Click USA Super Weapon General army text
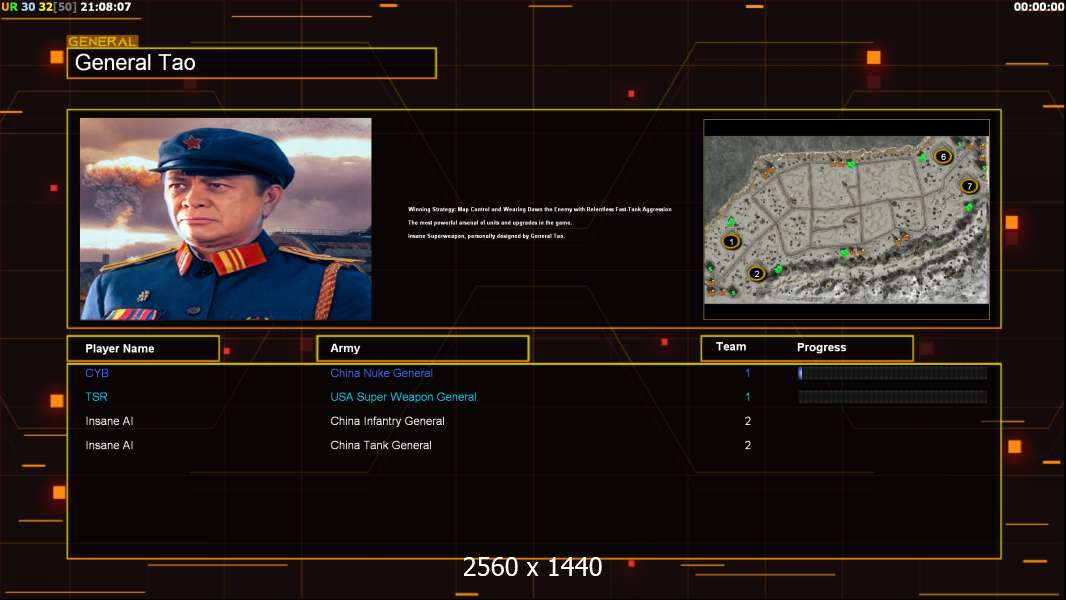Image resolution: width=1066 pixels, height=600 pixels. [x=403, y=397]
